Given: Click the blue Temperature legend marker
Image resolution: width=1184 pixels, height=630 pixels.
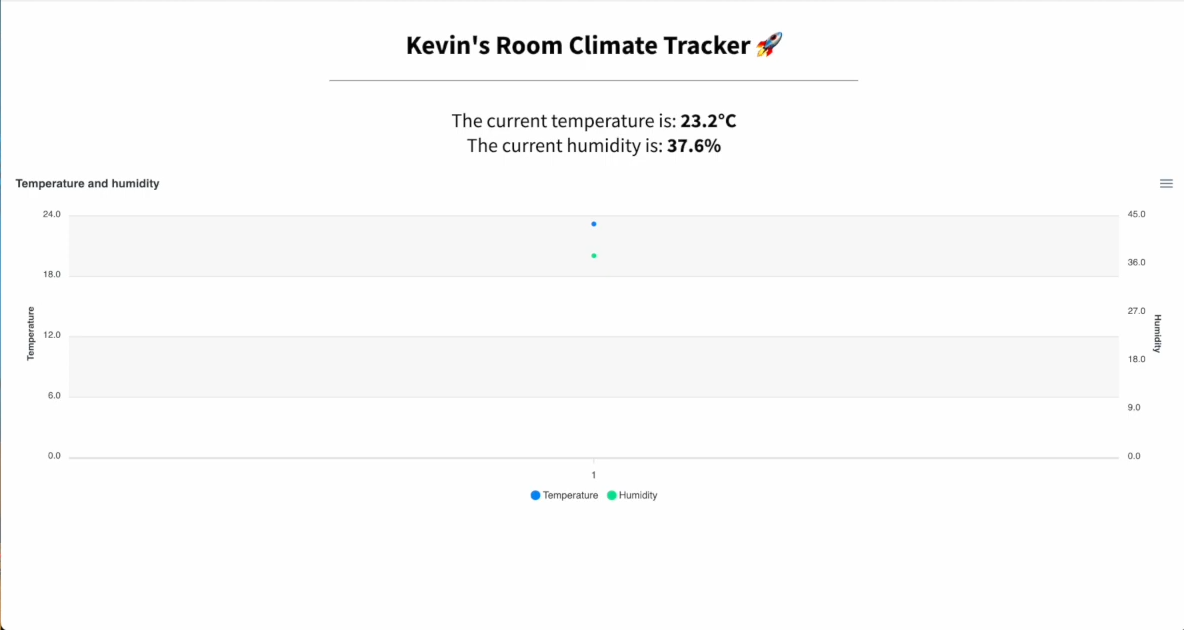Looking at the screenshot, I should [536, 495].
